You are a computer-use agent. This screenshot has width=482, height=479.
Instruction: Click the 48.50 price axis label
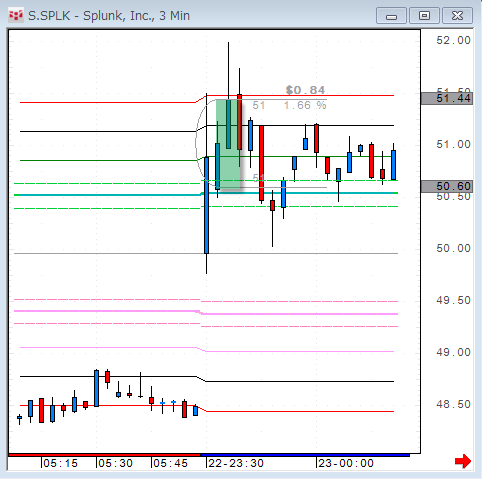pyautogui.click(x=453, y=404)
